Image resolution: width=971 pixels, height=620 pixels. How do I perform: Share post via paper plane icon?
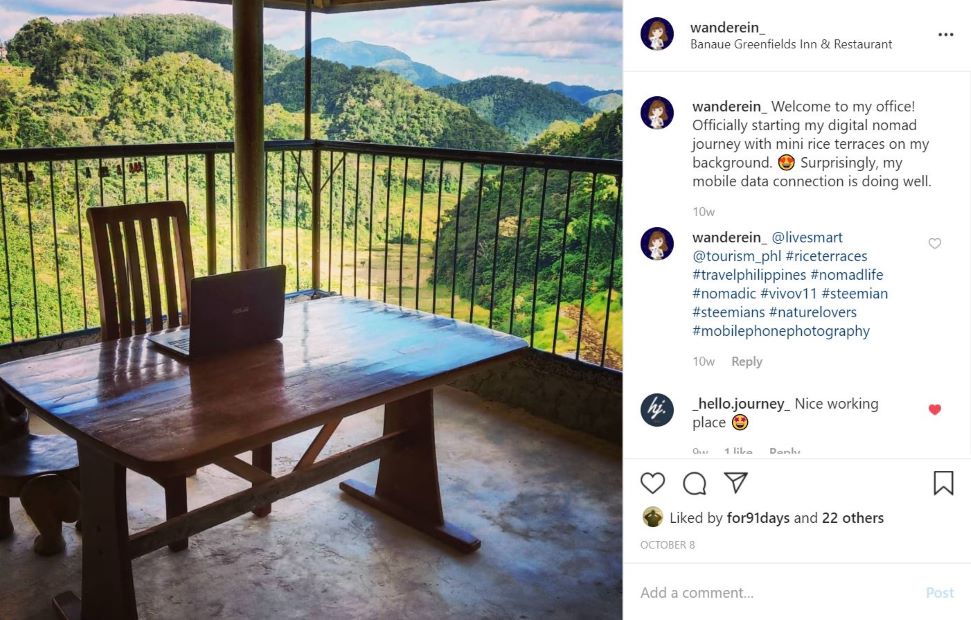pyautogui.click(x=736, y=483)
